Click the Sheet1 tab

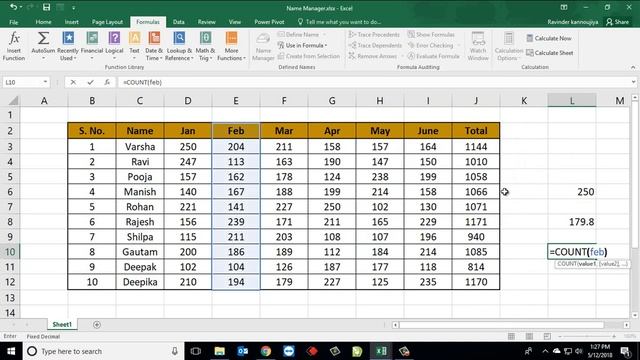click(62, 324)
